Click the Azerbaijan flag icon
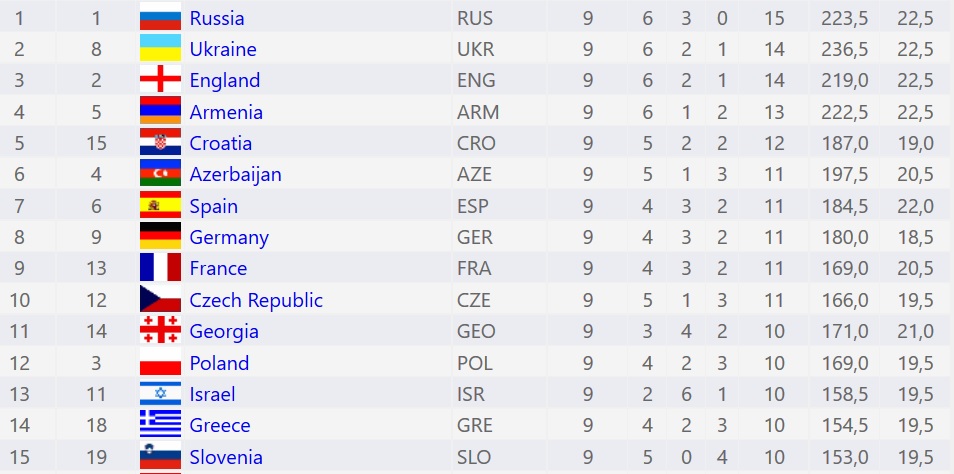The height and width of the screenshot is (474, 954). [160, 173]
